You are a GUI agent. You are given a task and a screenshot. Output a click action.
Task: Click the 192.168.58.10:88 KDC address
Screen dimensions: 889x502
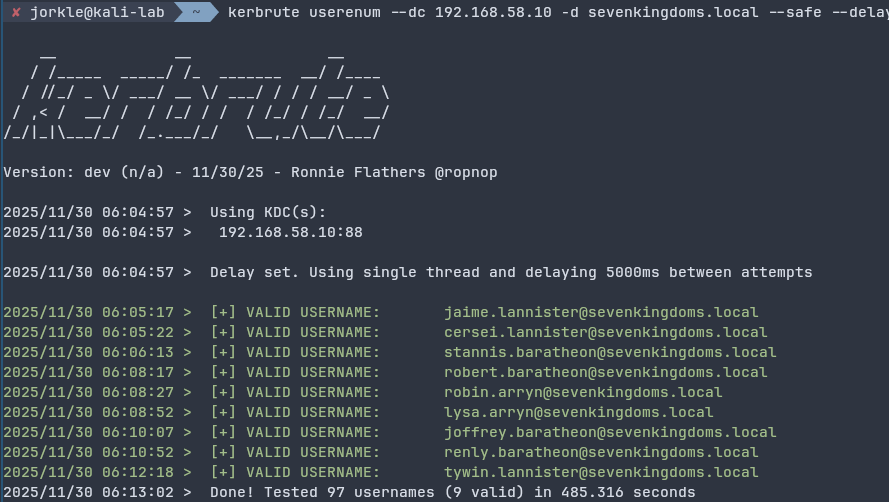coord(290,232)
